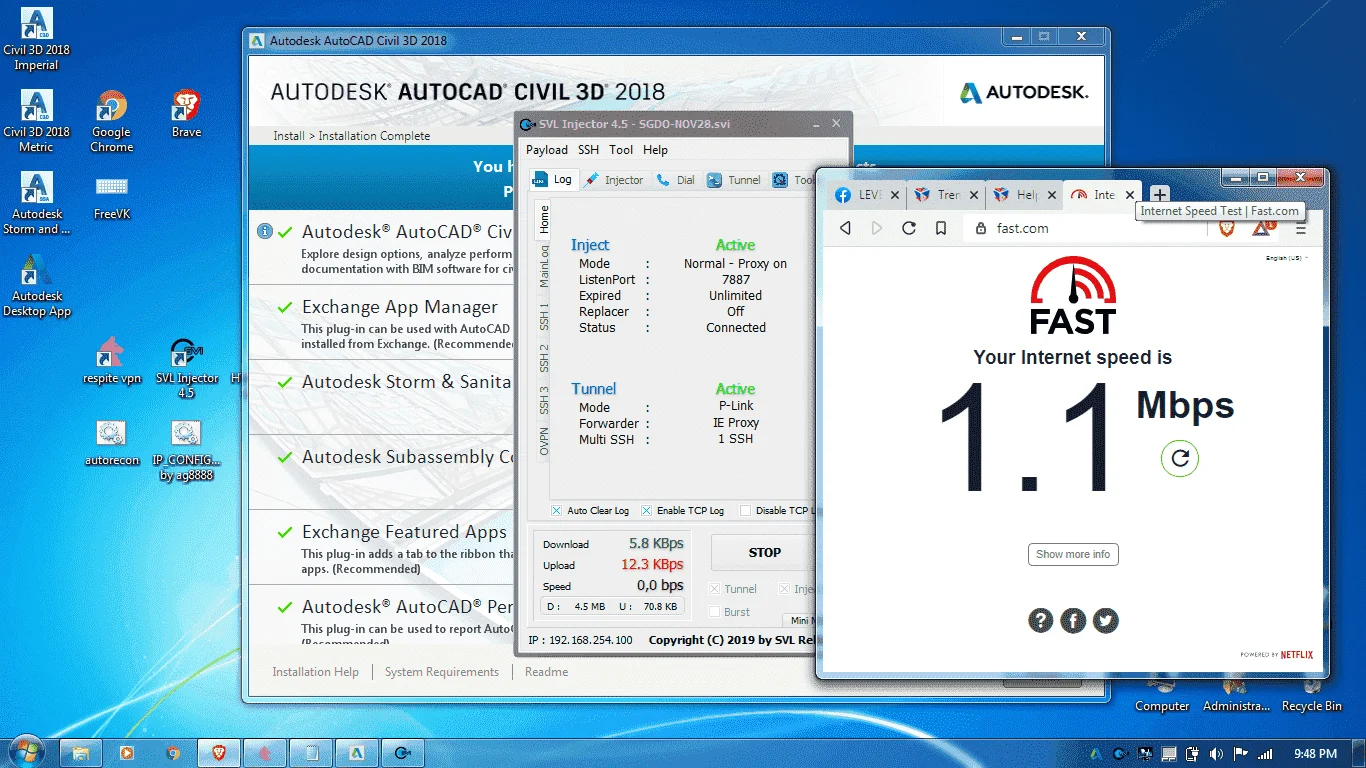Image resolution: width=1366 pixels, height=768 pixels.
Task: Open the System Requirements link
Action: tap(442, 672)
